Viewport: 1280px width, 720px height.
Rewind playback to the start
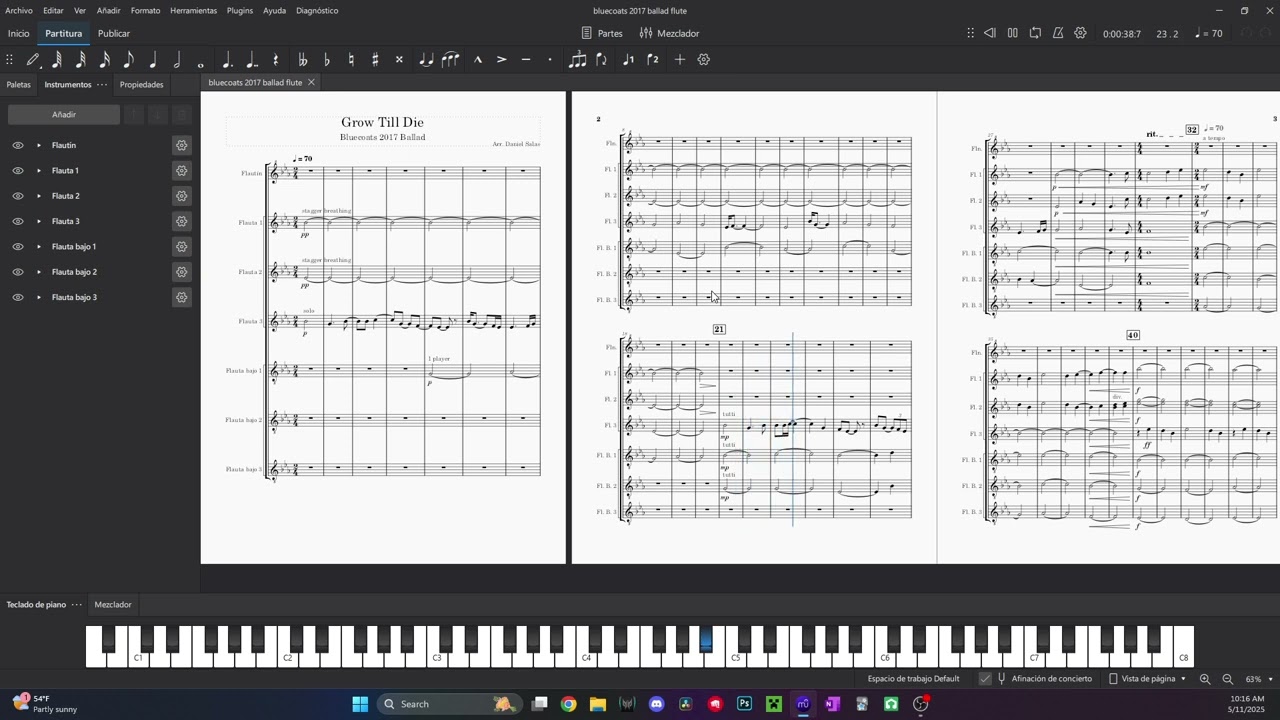(x=990, y=33)
